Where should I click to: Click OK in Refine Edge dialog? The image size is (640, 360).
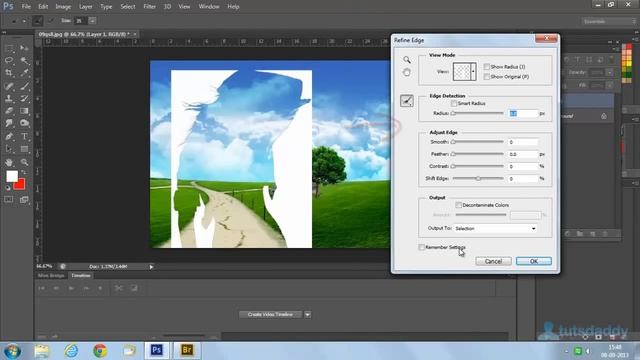point(533,261)
